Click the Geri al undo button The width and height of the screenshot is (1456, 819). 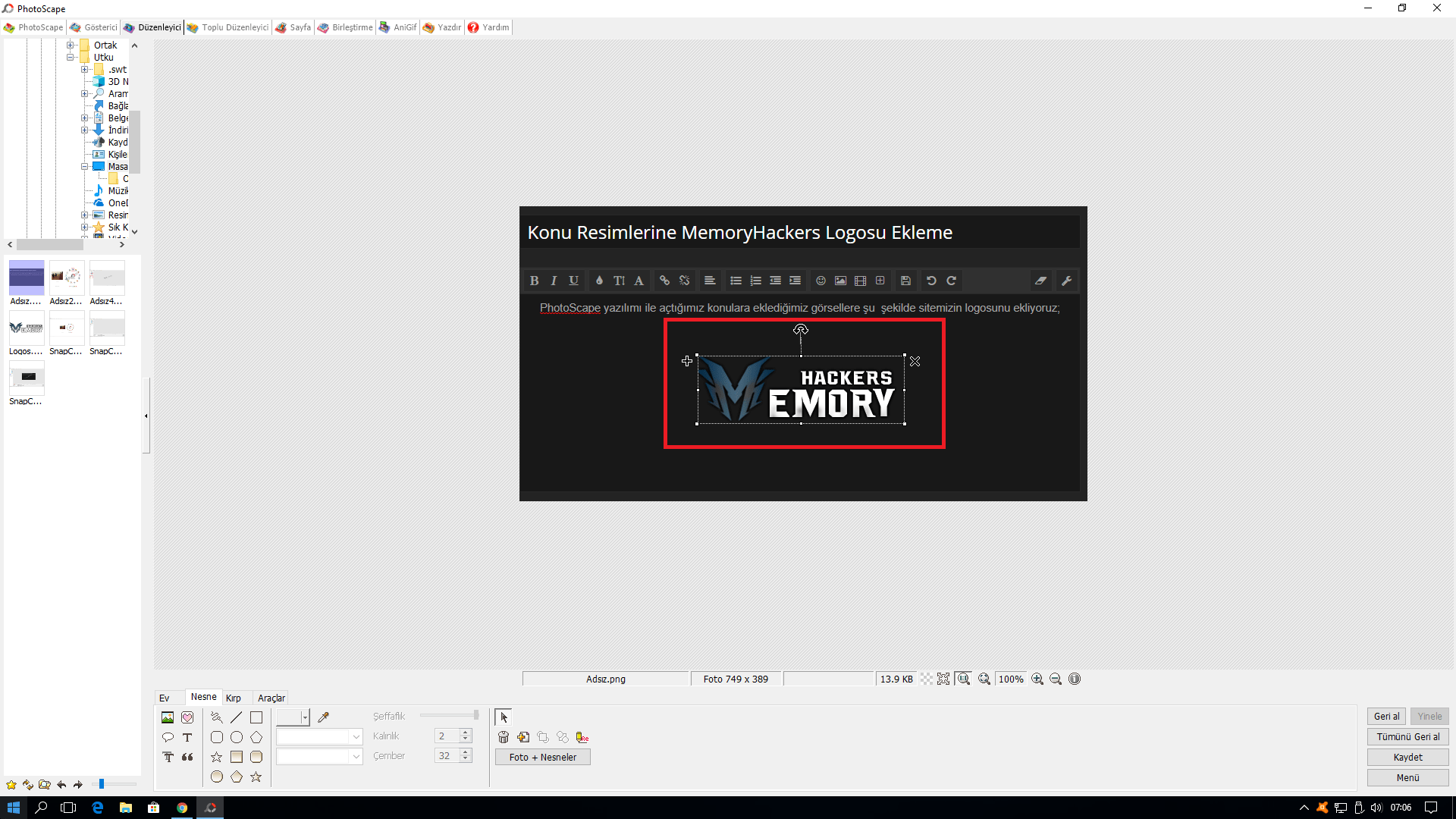(1387, 717)
